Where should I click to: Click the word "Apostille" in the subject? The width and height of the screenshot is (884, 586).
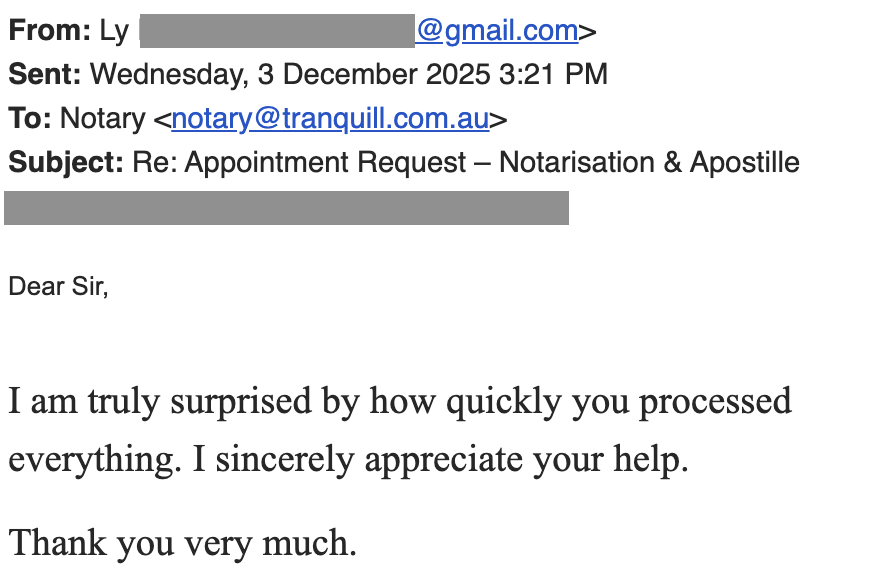tap(745, 163)
